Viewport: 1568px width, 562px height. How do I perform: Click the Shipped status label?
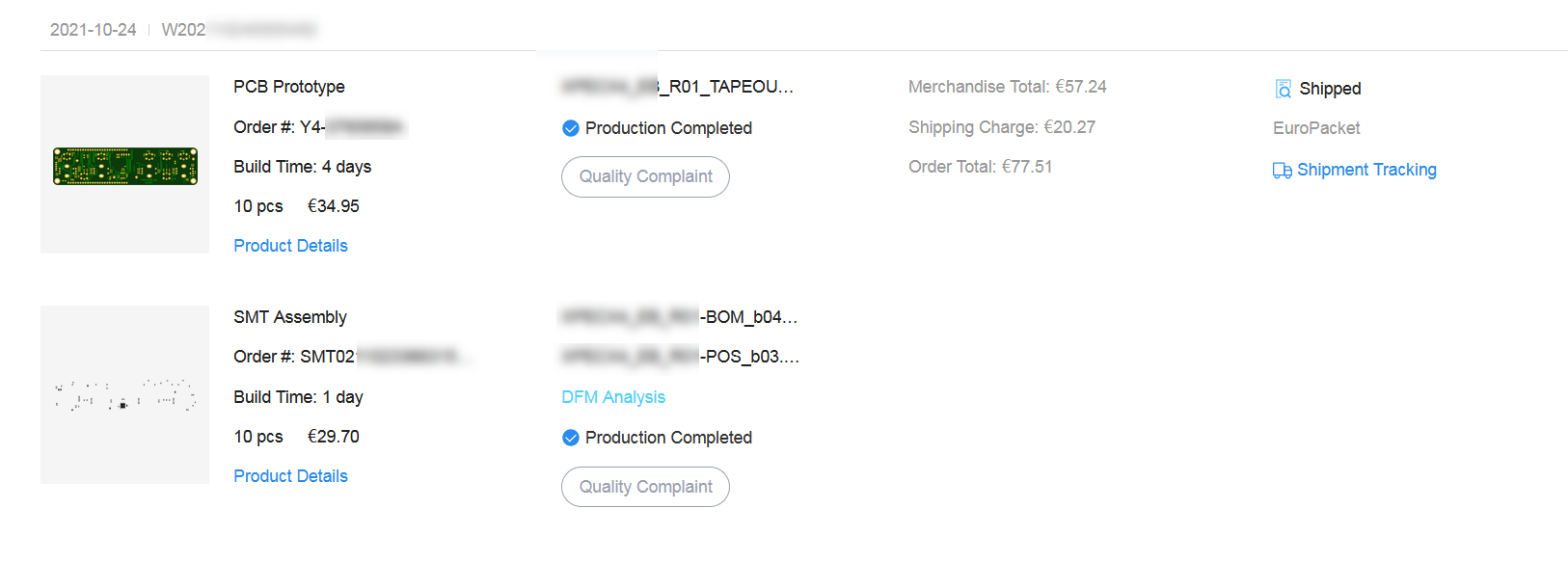pos(1330,89)
